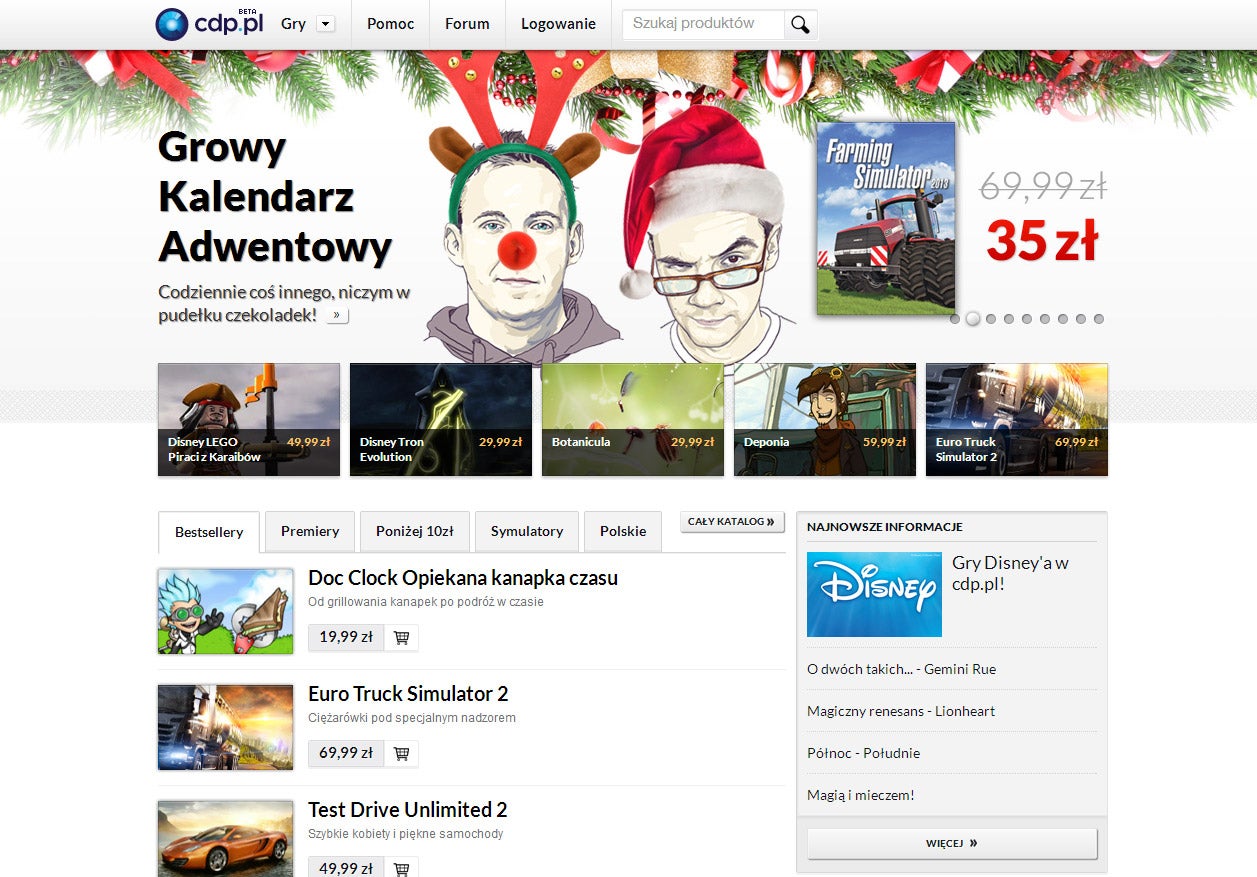Viewport: 1257px width, 877px height.
Task: Click the blue Disney news image
Action: [x=874, y=594]
